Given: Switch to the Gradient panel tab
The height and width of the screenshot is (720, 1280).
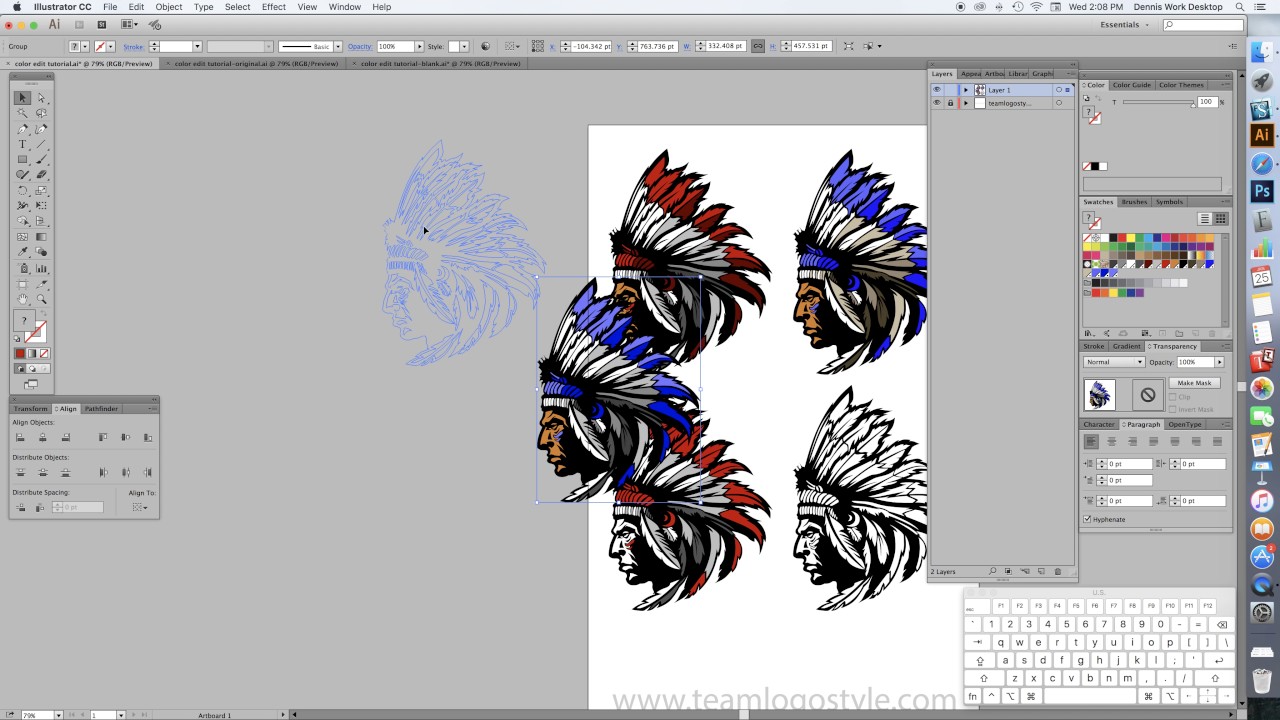Looking at the screenshot, I should 1126,346.
